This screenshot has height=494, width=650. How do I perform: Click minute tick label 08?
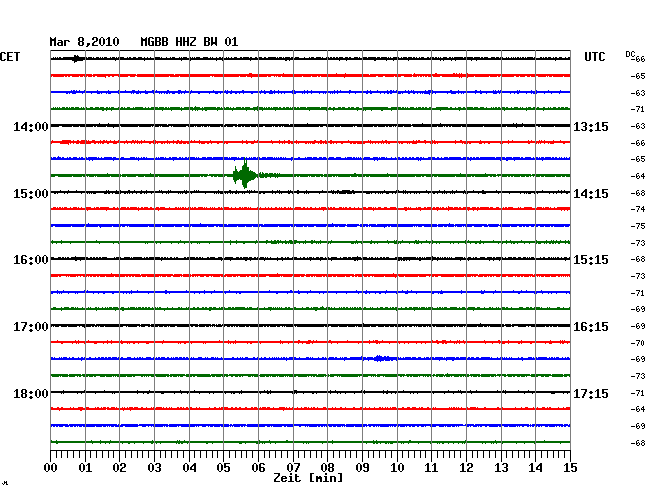(327, 468)
